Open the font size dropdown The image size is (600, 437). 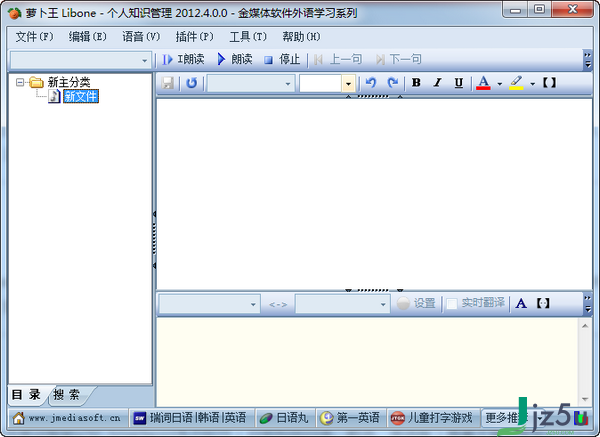pos(348,83)
